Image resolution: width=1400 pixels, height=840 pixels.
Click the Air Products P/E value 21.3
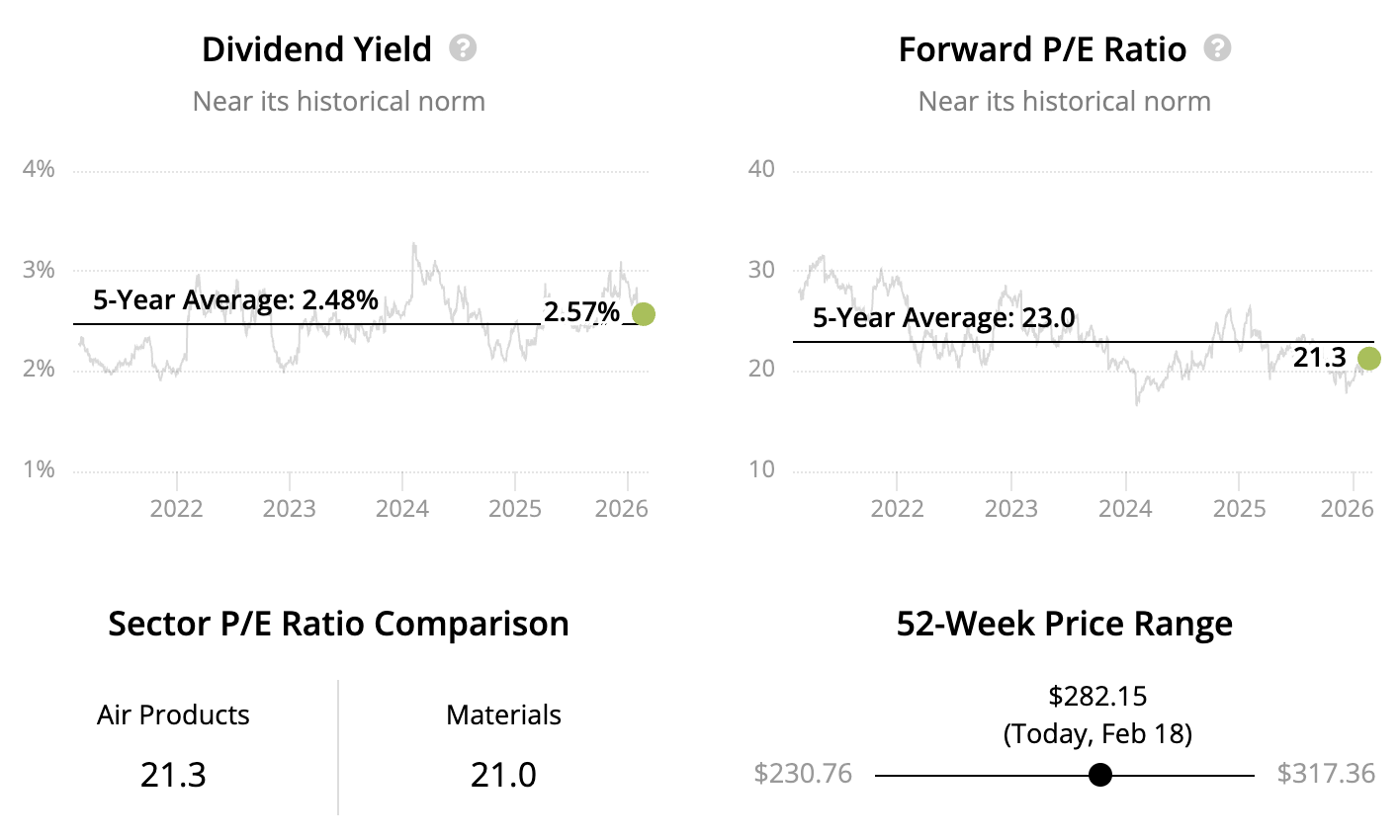click(173, 775)
